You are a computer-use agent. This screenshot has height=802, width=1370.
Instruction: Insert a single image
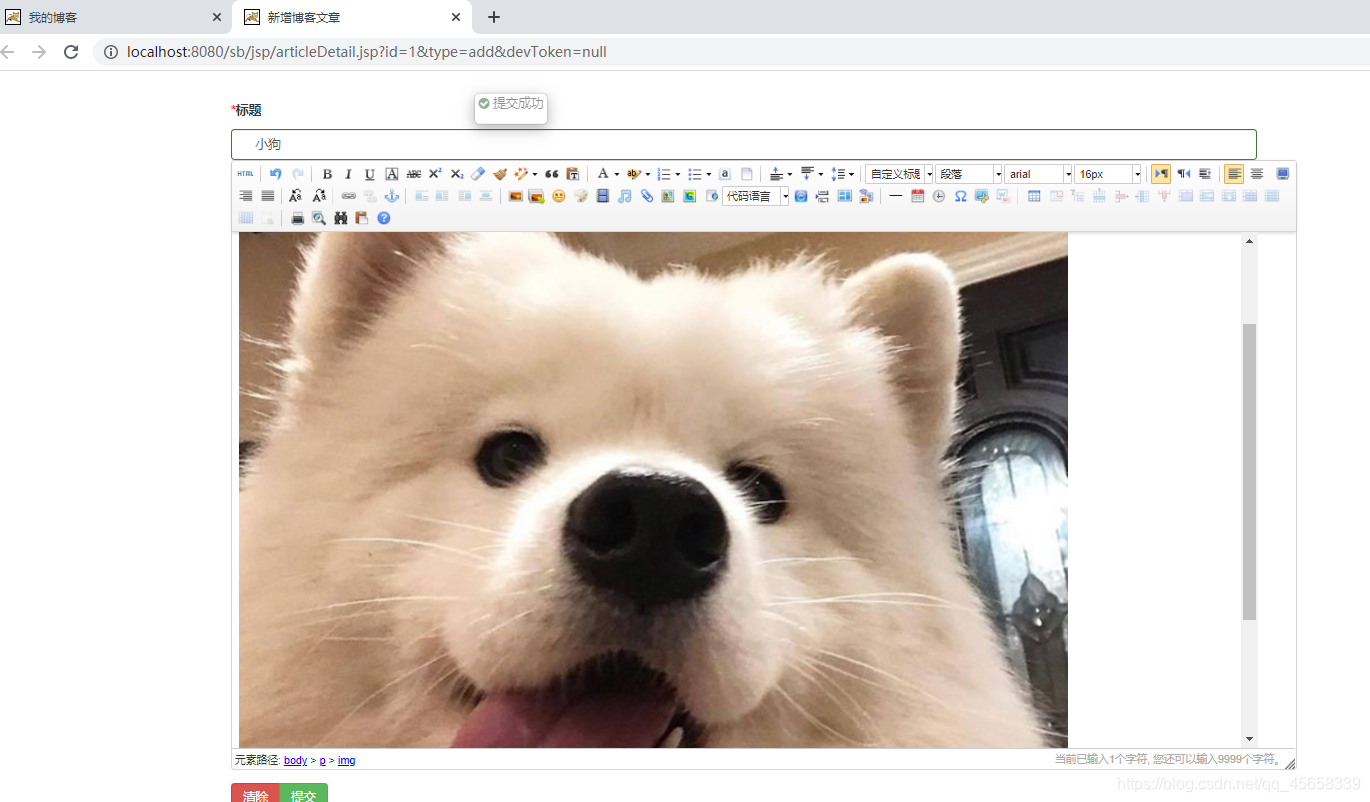point(515,196)
